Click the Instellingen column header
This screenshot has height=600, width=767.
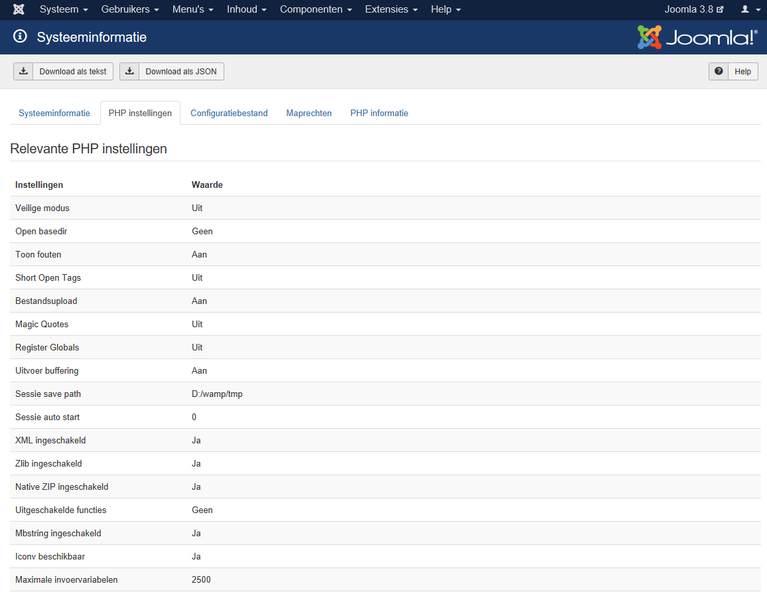click(39, 185)
